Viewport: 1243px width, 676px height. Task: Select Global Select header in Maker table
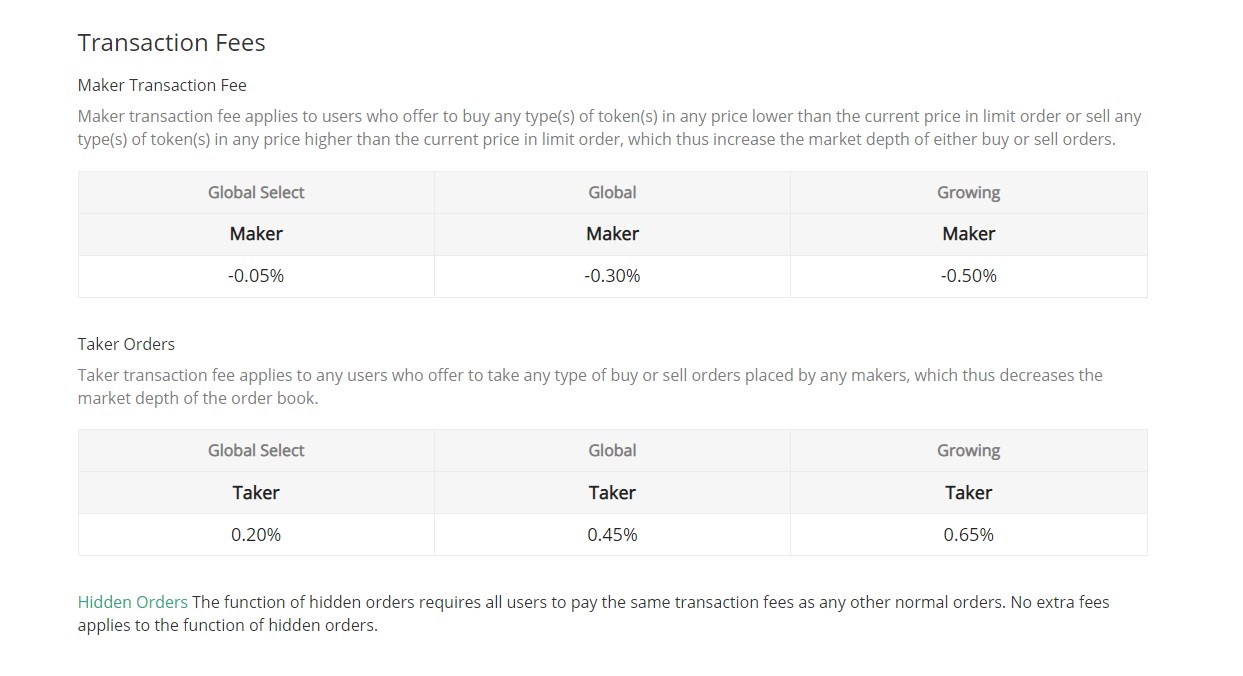[x=256, y=192]
